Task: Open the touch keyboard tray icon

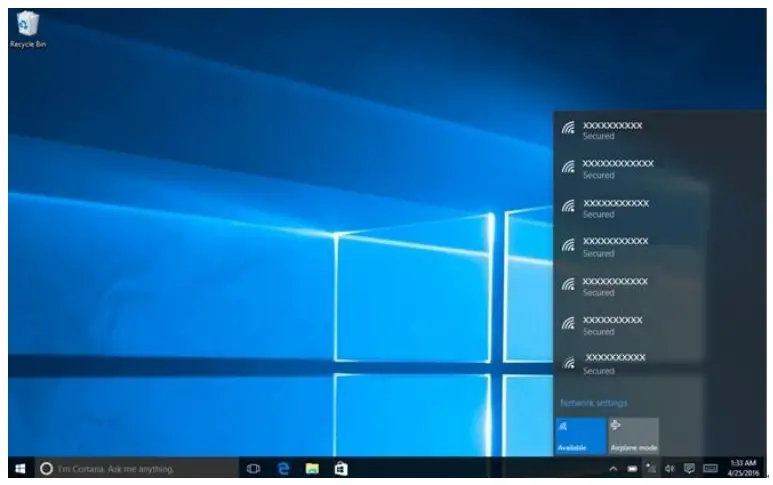Action: click(710, 468)
